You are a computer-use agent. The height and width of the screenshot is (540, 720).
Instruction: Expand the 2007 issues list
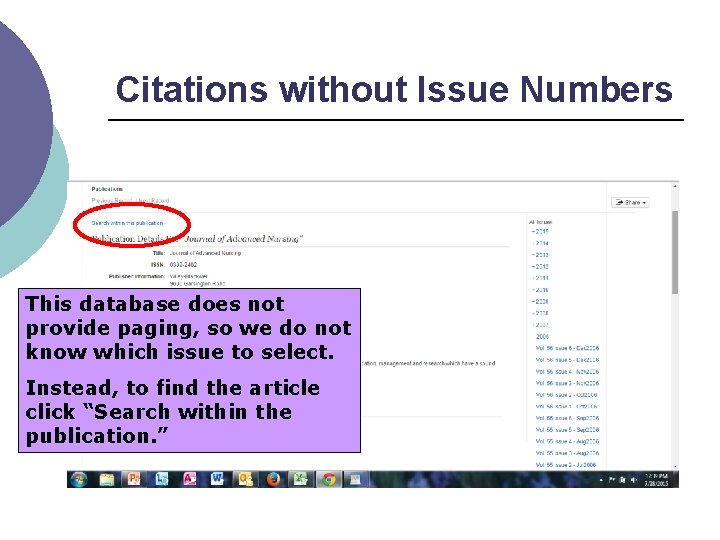540,325
